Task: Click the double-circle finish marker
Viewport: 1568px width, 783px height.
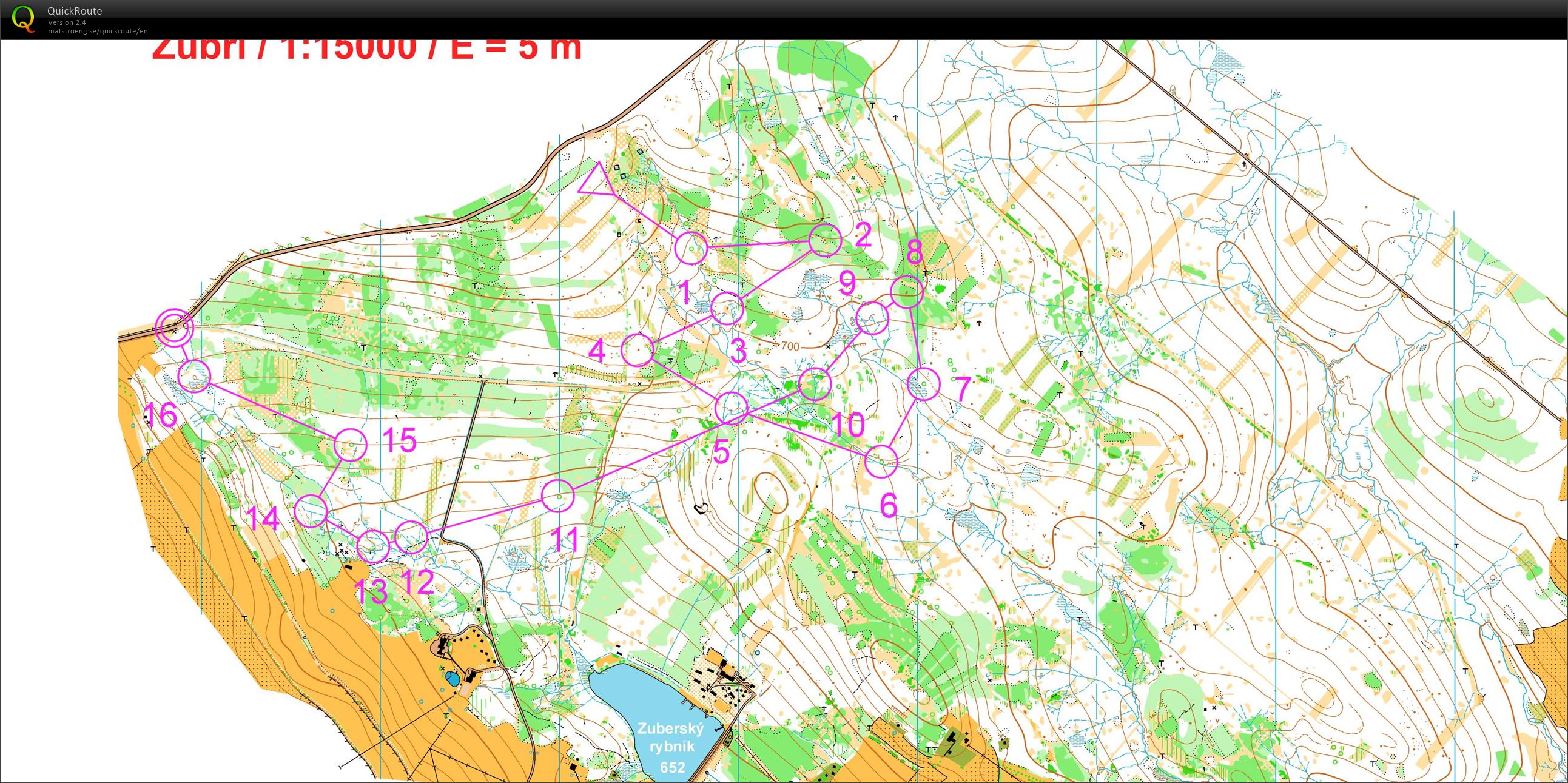Action: click(x=174, y=328)
